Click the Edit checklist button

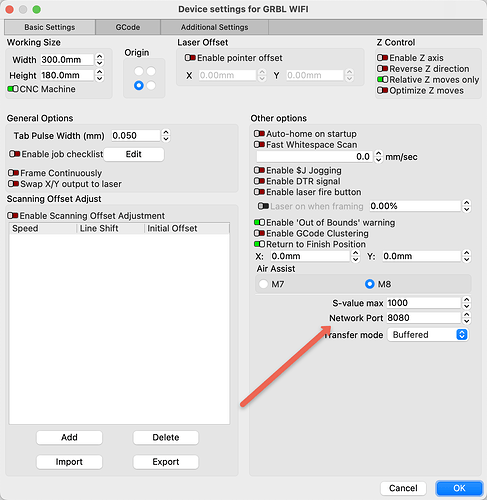coord(134,154)
